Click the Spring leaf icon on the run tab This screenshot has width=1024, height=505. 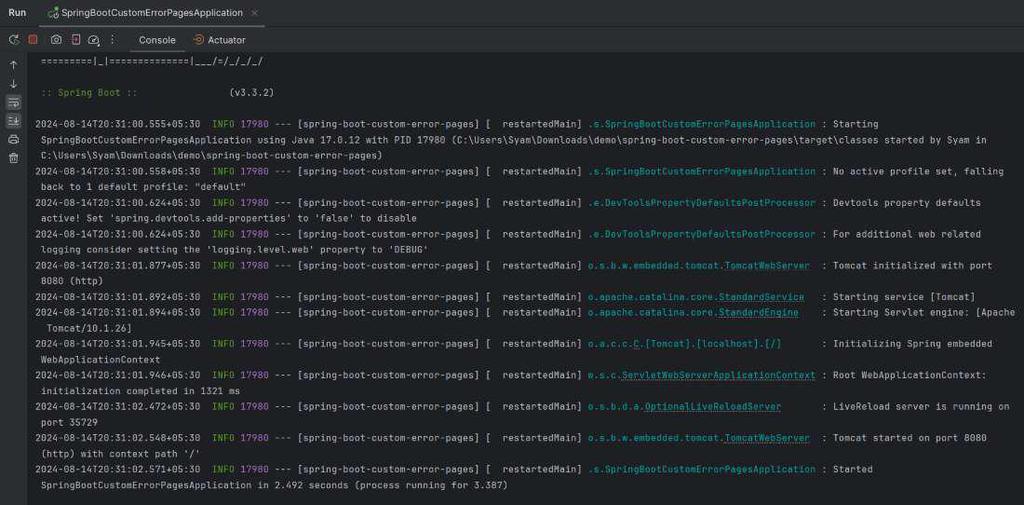click(54, 13)
